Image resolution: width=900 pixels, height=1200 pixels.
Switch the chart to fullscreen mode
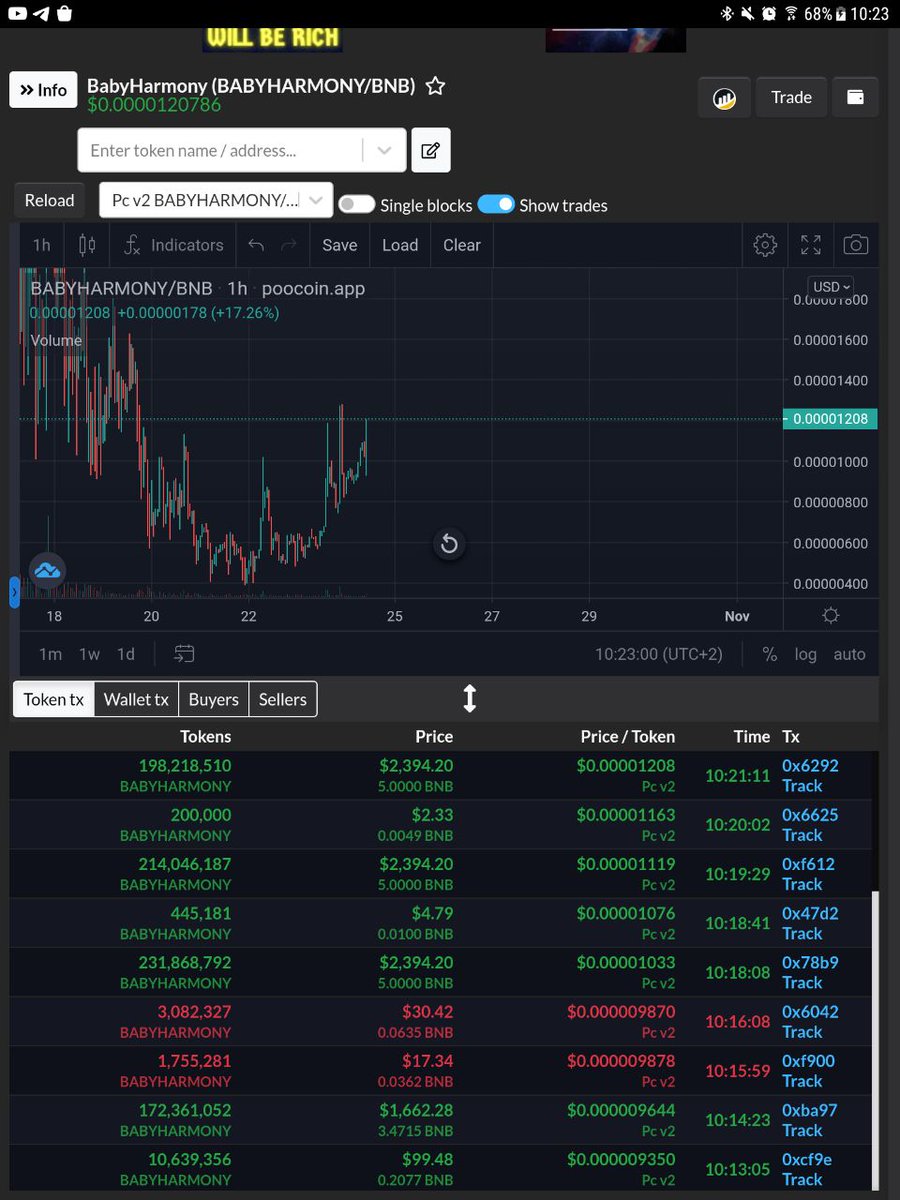point(811,245)
